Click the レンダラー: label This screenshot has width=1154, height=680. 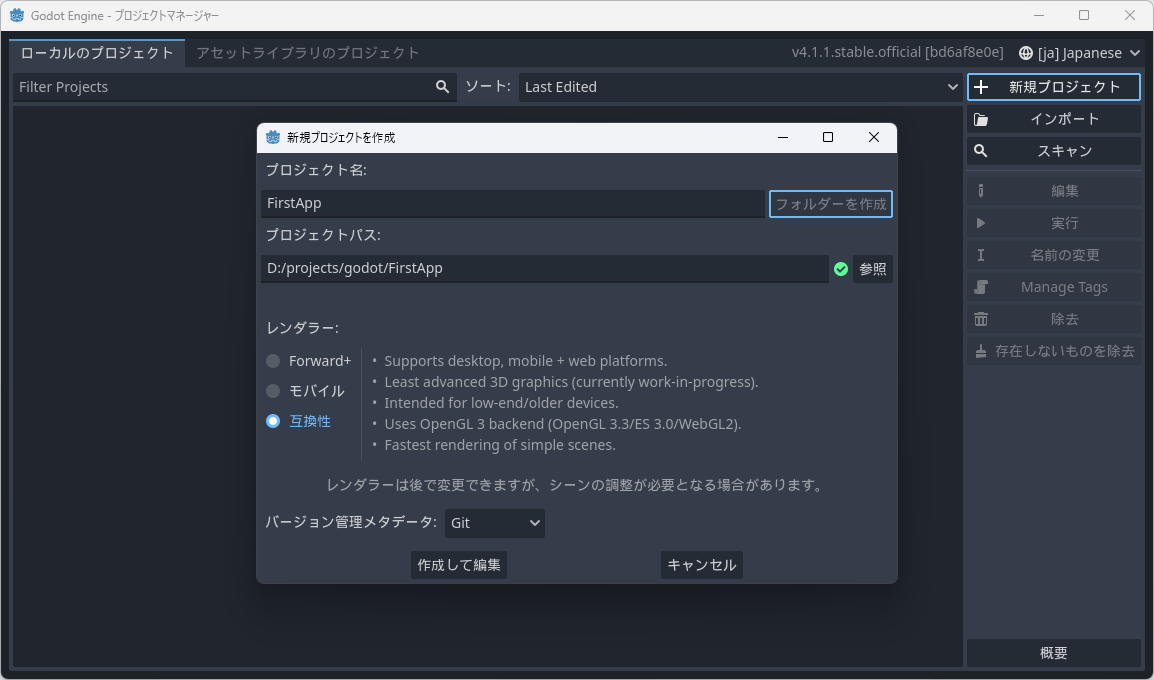pyautogui.click(x=302, y=328)
